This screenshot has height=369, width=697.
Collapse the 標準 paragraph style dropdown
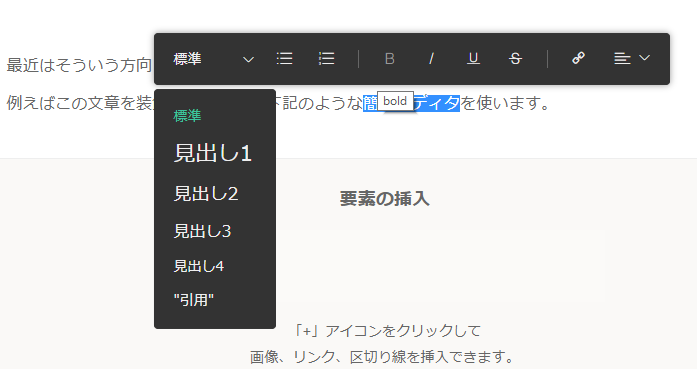pos(213,59)
